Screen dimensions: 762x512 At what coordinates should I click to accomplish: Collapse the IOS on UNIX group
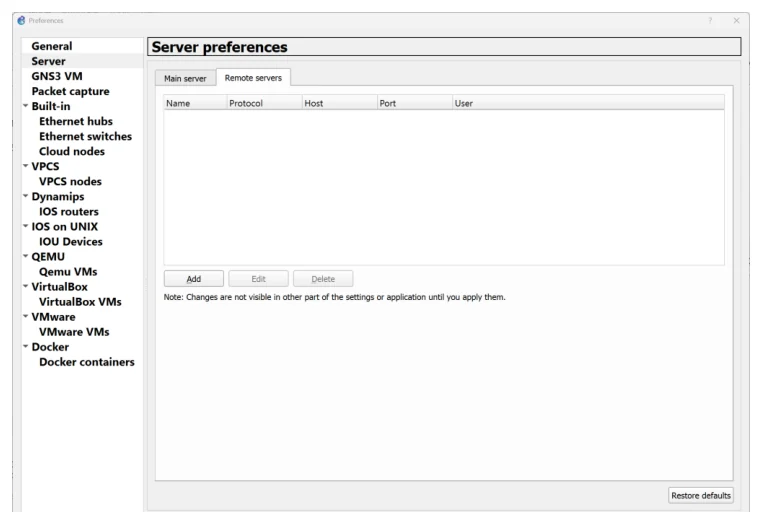25,226
